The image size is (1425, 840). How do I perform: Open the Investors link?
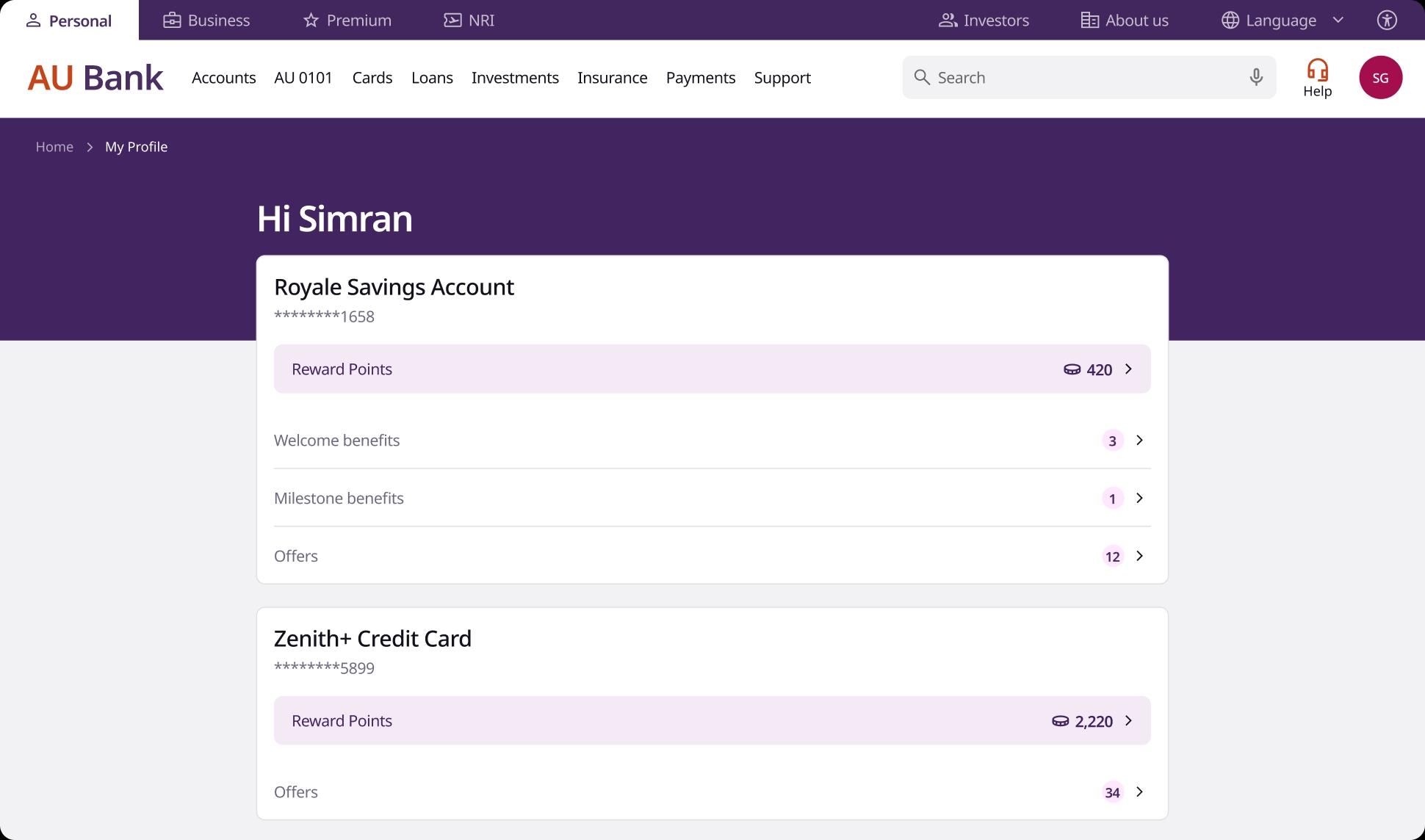[984, 20]
